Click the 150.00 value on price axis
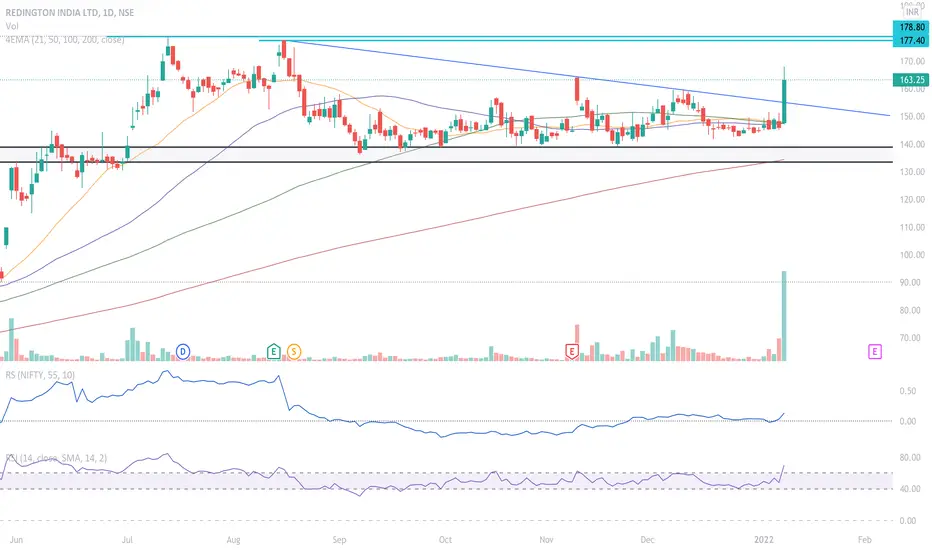The height and width of the screenshot is (550, 932). [912, 117]
